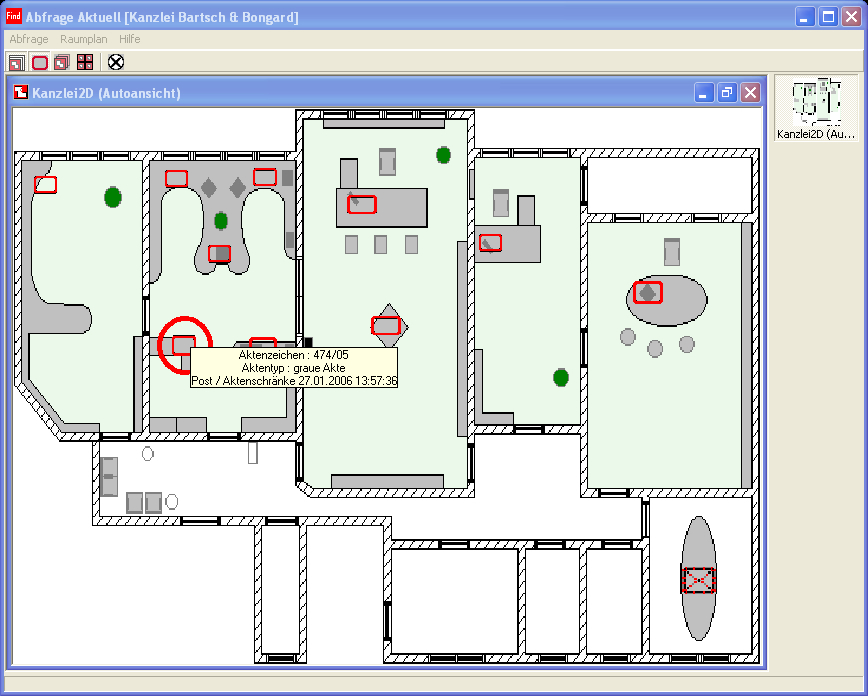Screen dimensions: 868x696
Task: Click the Aktenzeichen 474/05 tooltip
Action: pos(294,368)
